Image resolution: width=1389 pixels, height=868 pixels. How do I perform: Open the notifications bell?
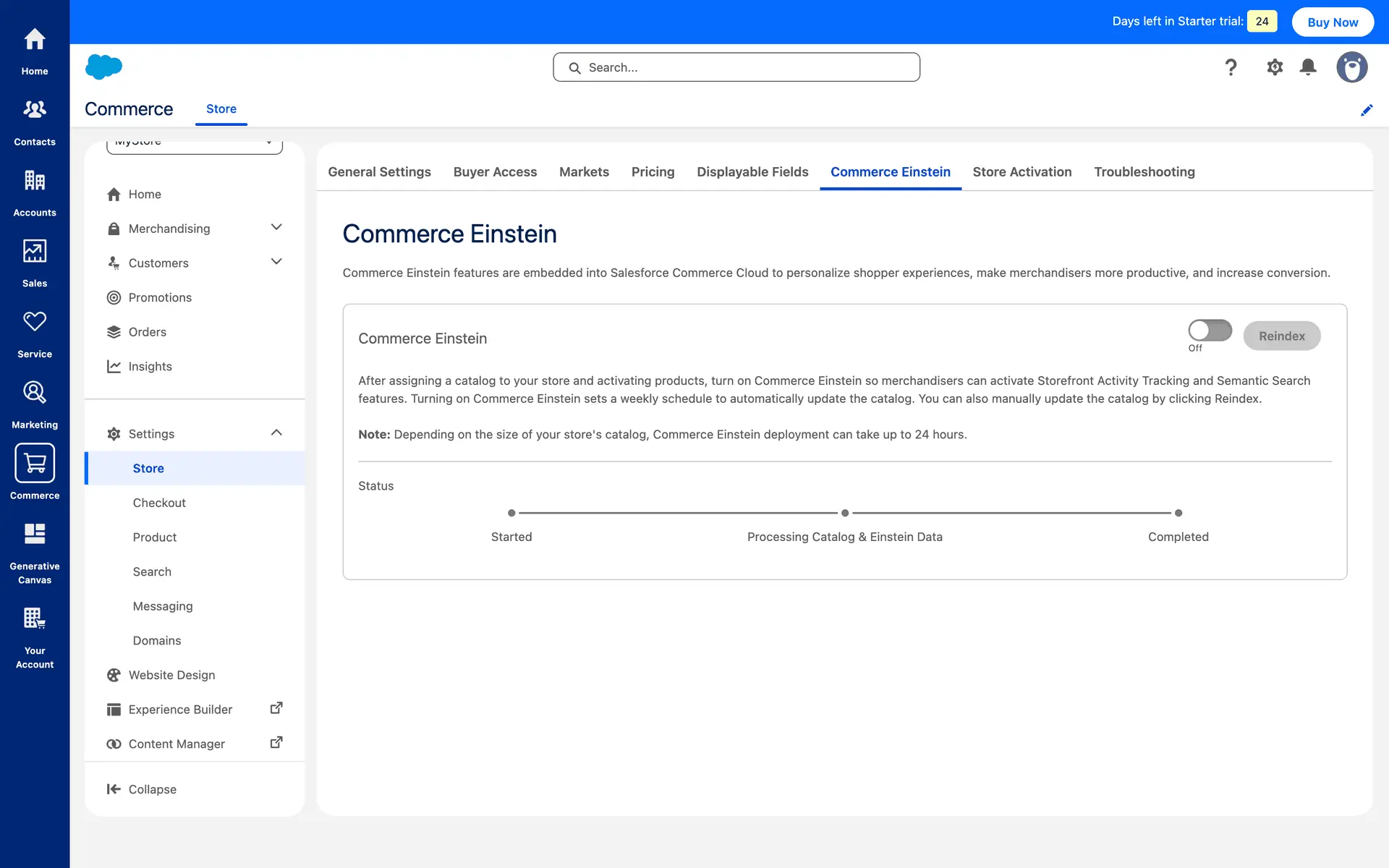point(1308,67)
